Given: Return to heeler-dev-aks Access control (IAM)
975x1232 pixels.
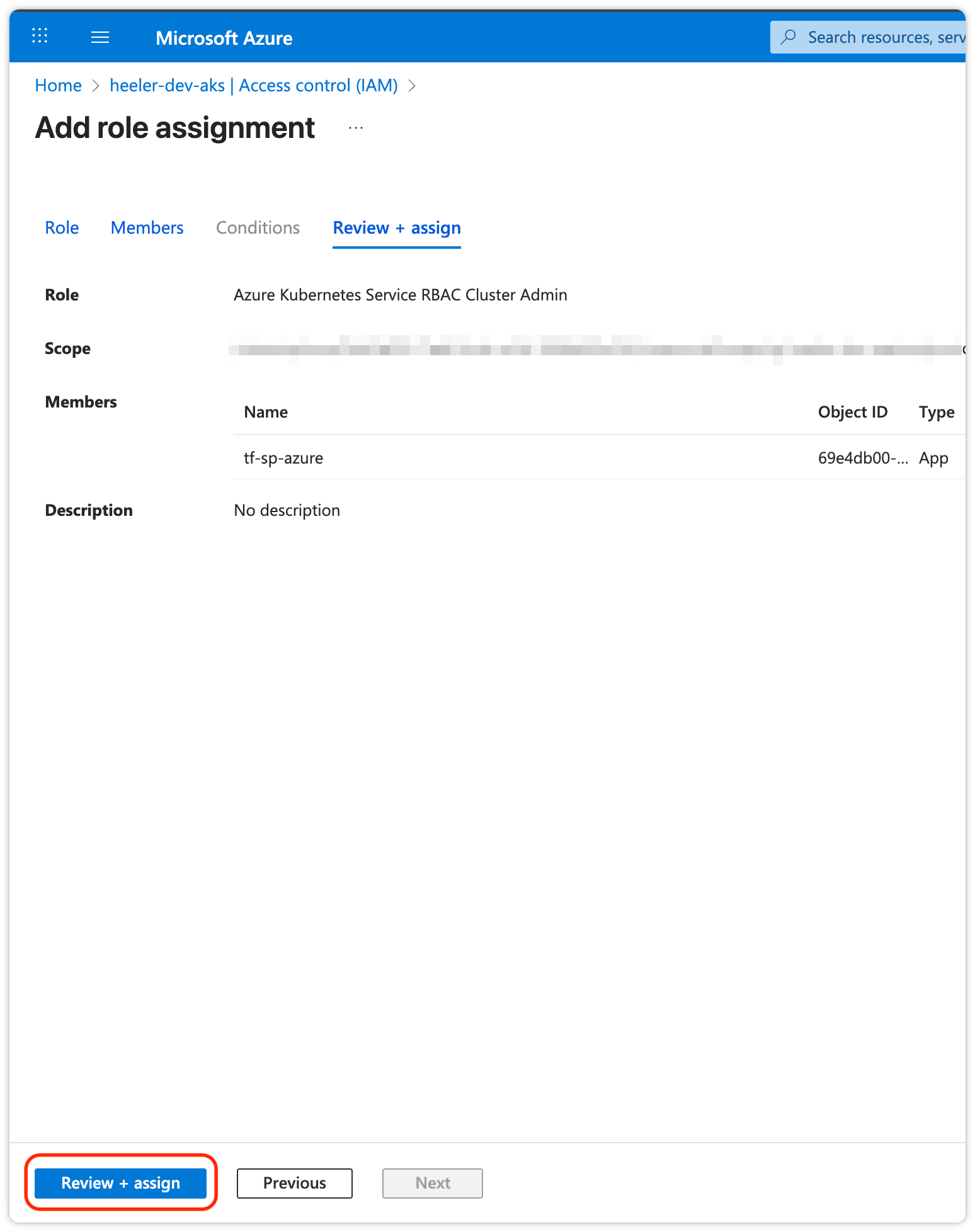Looking at the screenshot, I should click(x=253, y=86).
